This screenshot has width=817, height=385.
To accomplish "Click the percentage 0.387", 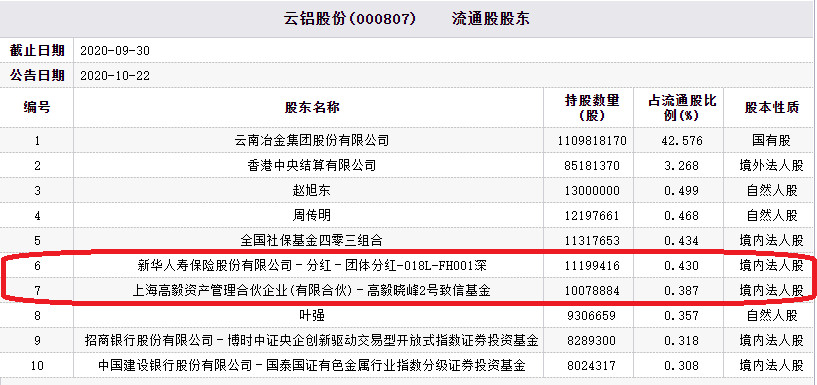I will tap(682, 291).
